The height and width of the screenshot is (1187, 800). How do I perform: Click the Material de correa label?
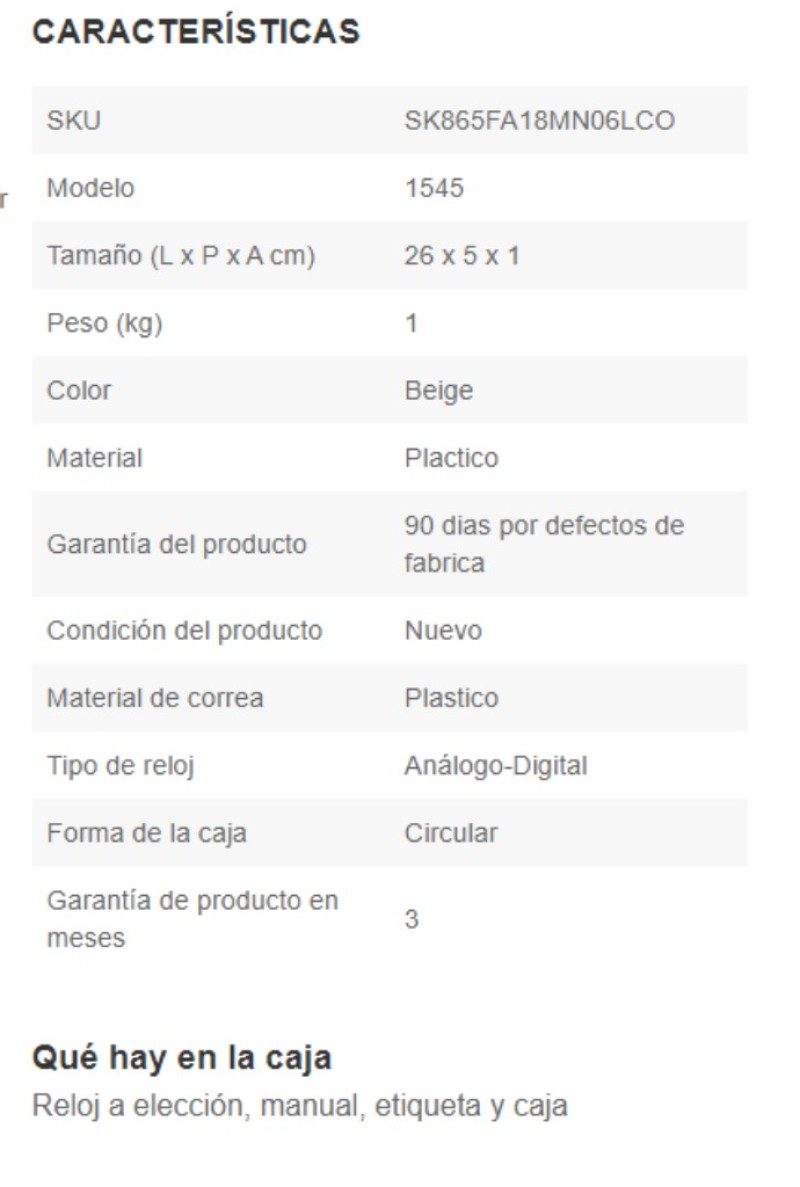[155, 698]
